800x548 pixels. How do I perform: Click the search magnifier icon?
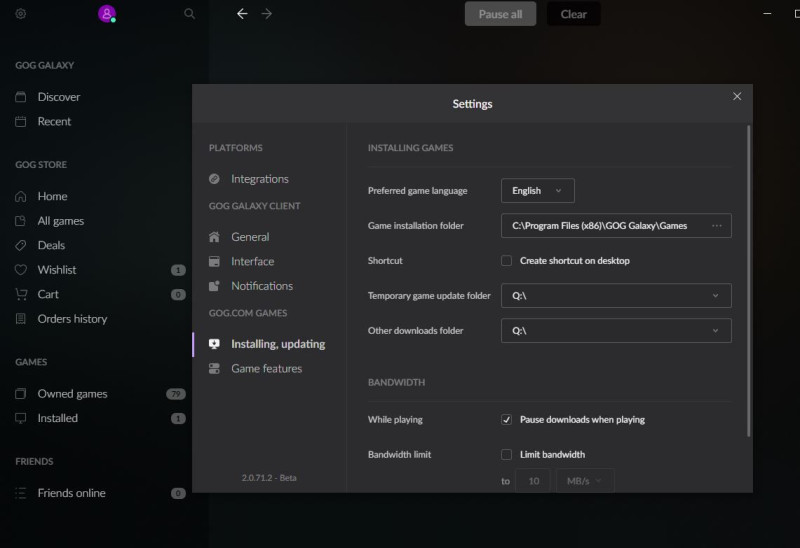(189, 14)
